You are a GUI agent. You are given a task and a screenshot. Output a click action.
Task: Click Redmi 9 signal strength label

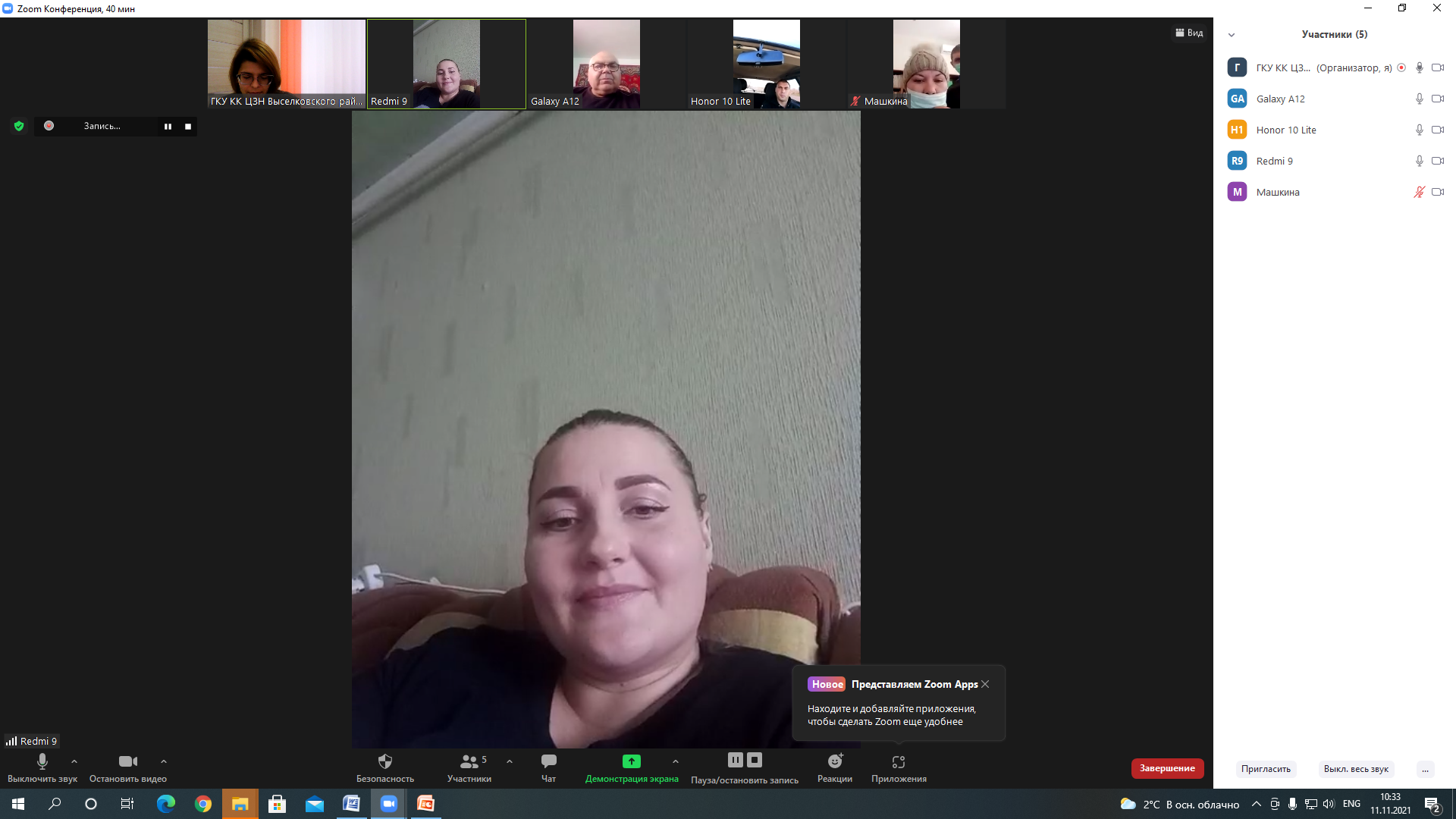pos(32,741)
